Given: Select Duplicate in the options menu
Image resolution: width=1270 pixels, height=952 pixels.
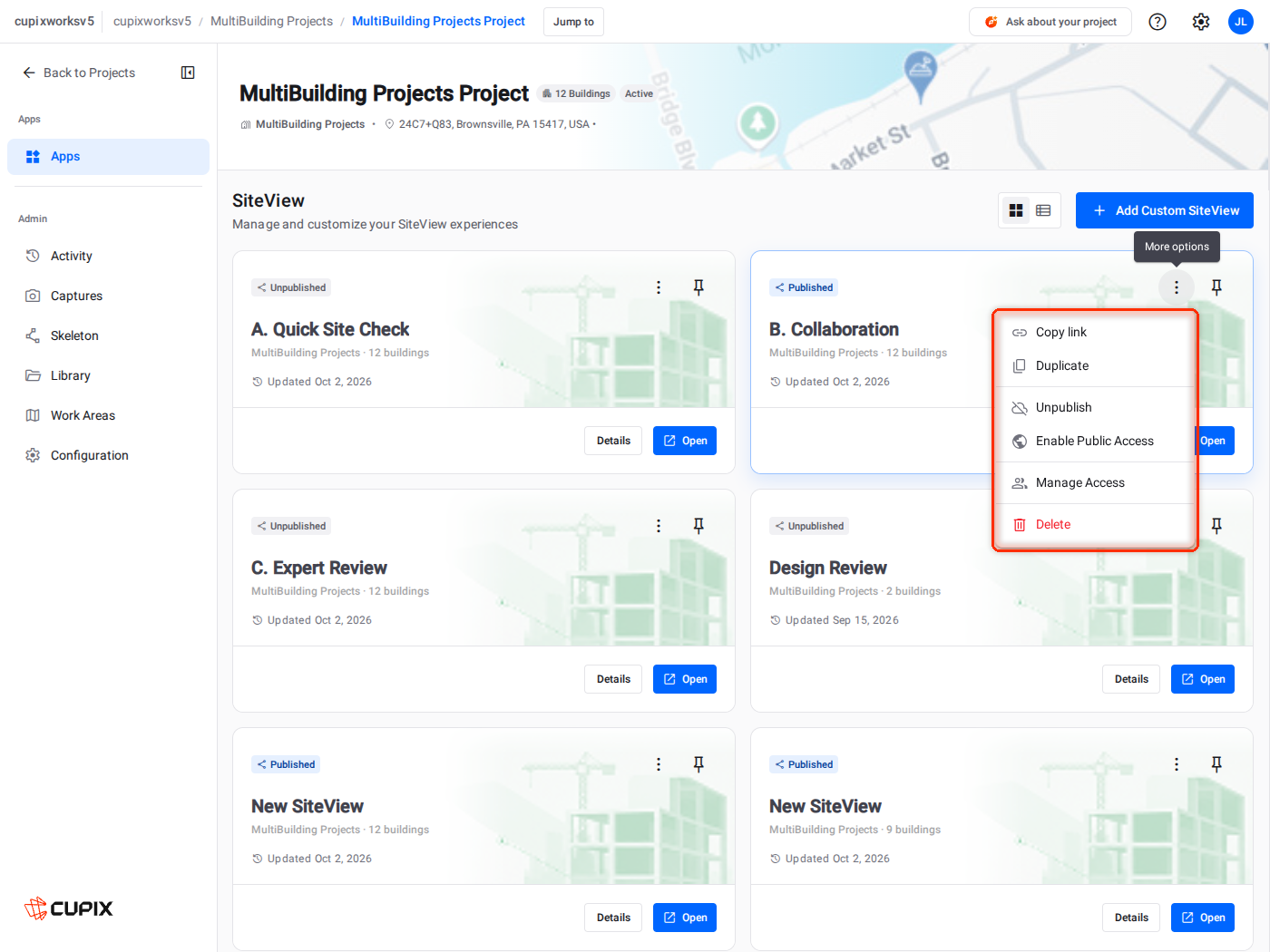Looking at the screenshot, I should point(1096,366).
